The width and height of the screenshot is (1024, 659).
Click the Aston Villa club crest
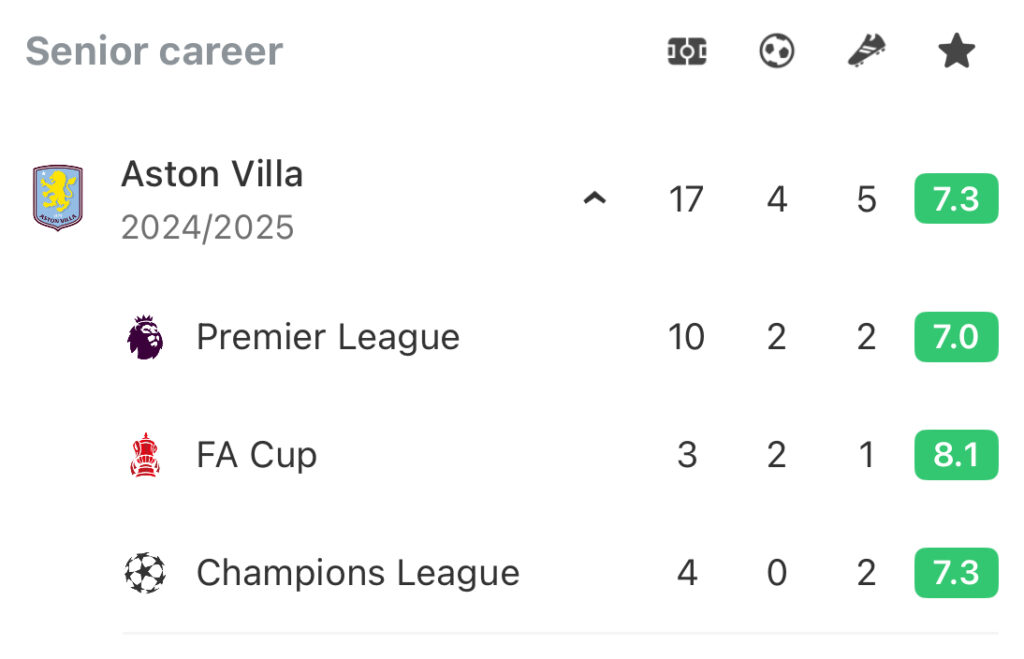click(57, 197)
